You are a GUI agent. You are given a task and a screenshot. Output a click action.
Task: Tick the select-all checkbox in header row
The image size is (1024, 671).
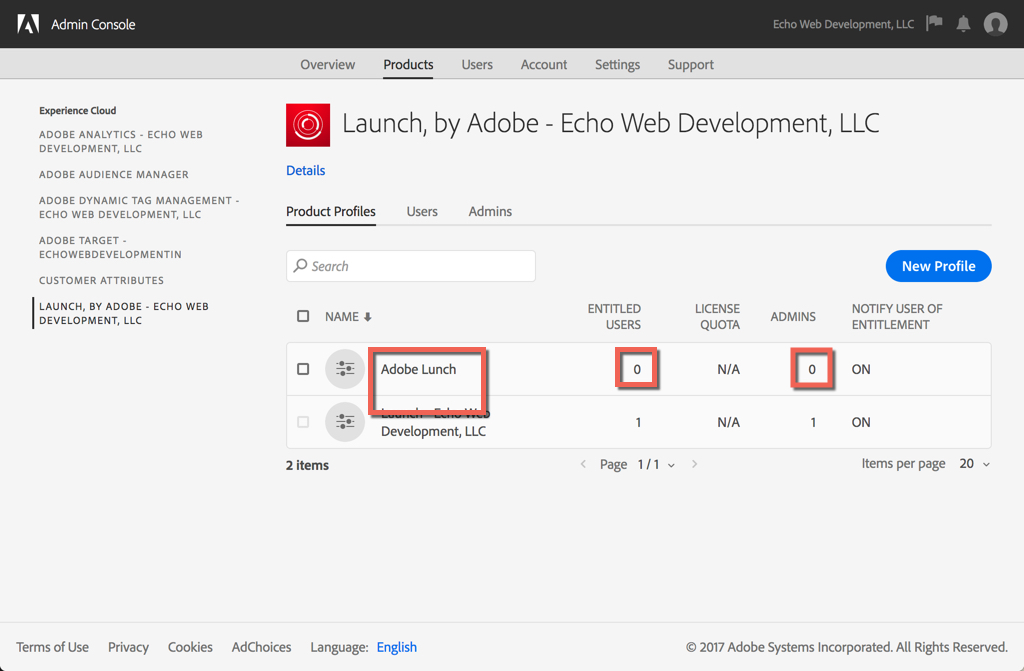[x=303, y=316]
